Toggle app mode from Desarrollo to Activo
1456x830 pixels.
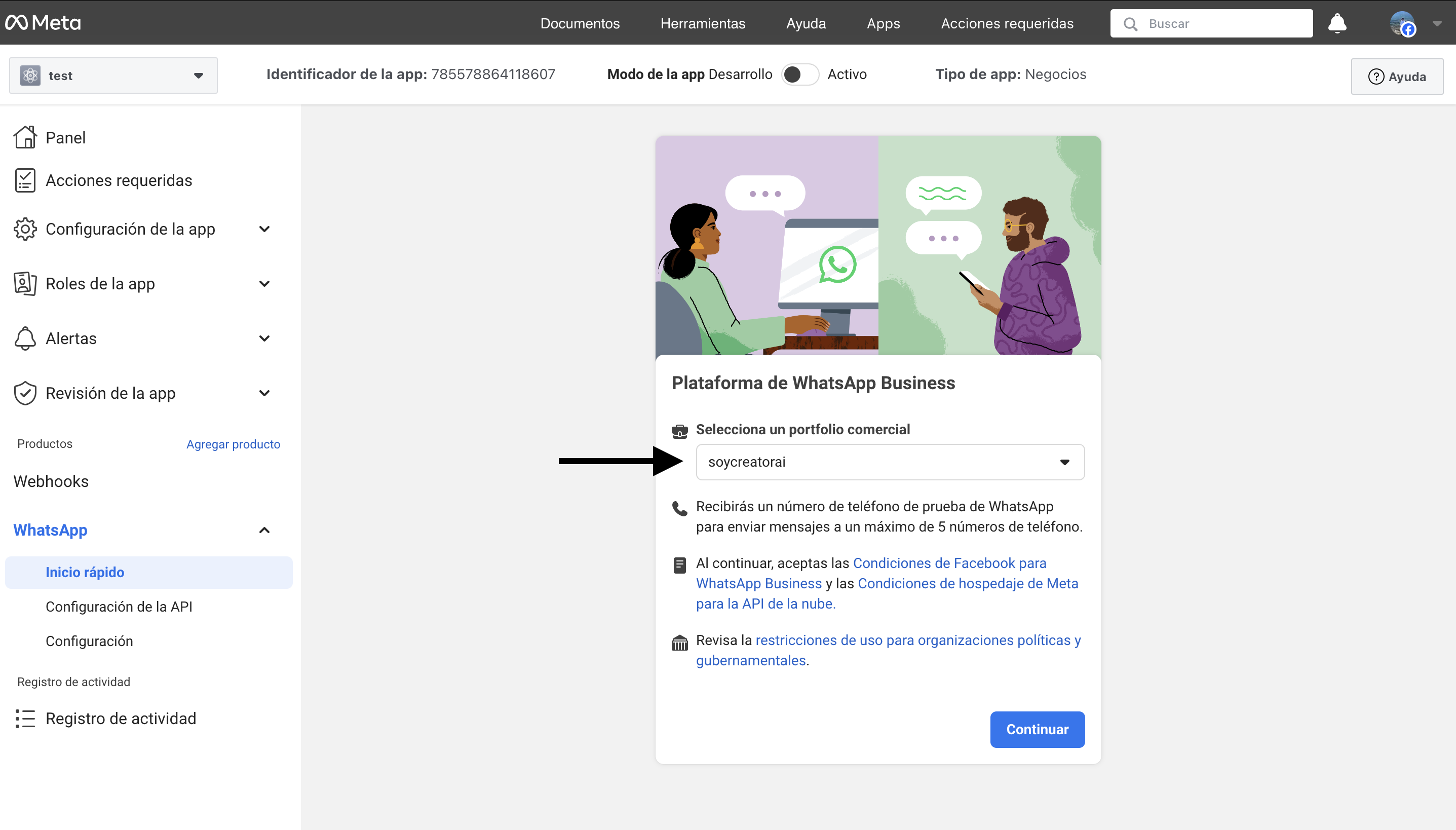coord(799,74)
